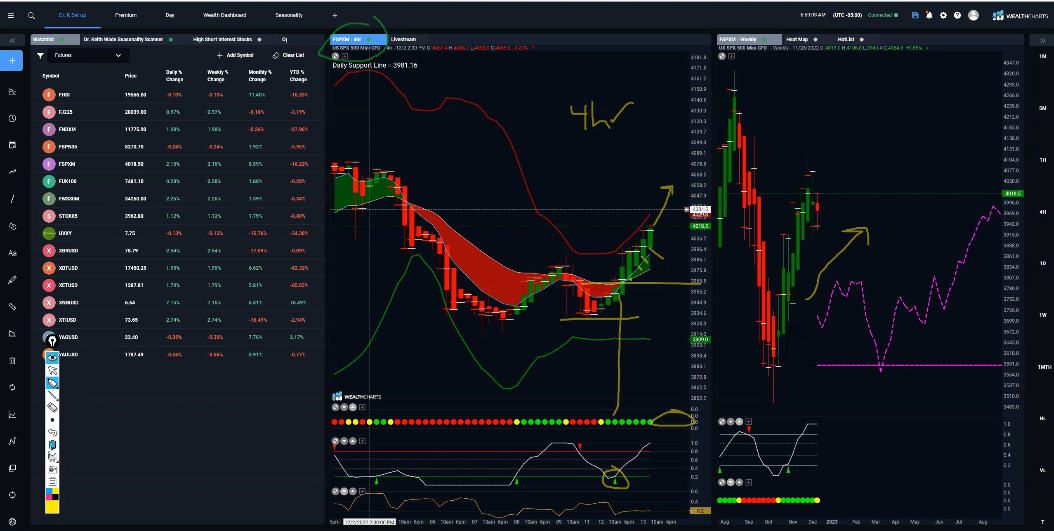Select the 1MTH timeframe on right bar
The width and height of the screenshot is (1054, 531).
coord(1043,366)
